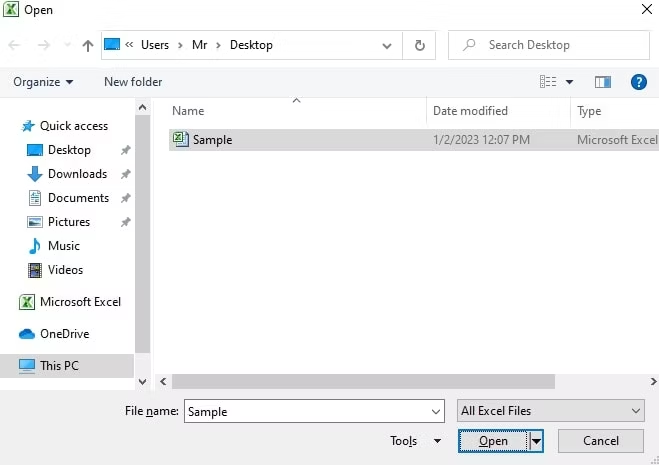Image resolution: width=659 pixels, height=465 pixels.
Task: Click the computer icon in address bar
Action: [112, 44]
